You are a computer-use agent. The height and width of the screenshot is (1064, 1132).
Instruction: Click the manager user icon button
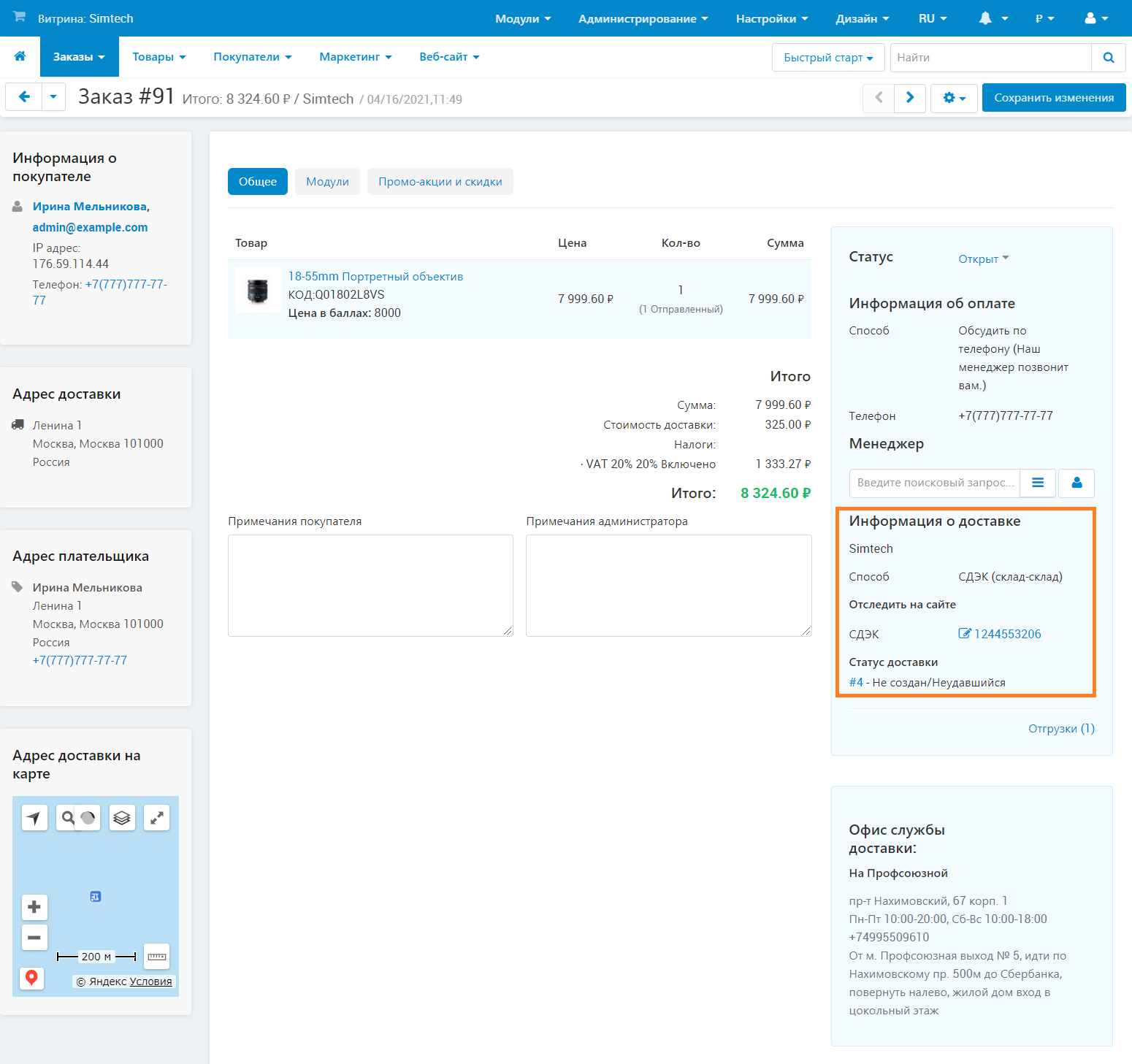point(1076,483)
